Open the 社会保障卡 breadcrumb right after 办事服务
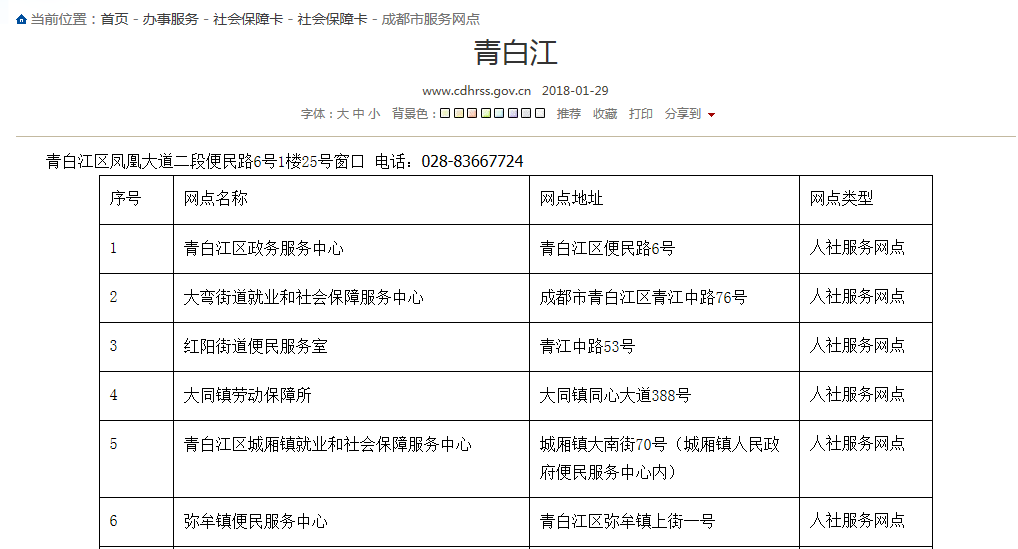 coord(247,19)
